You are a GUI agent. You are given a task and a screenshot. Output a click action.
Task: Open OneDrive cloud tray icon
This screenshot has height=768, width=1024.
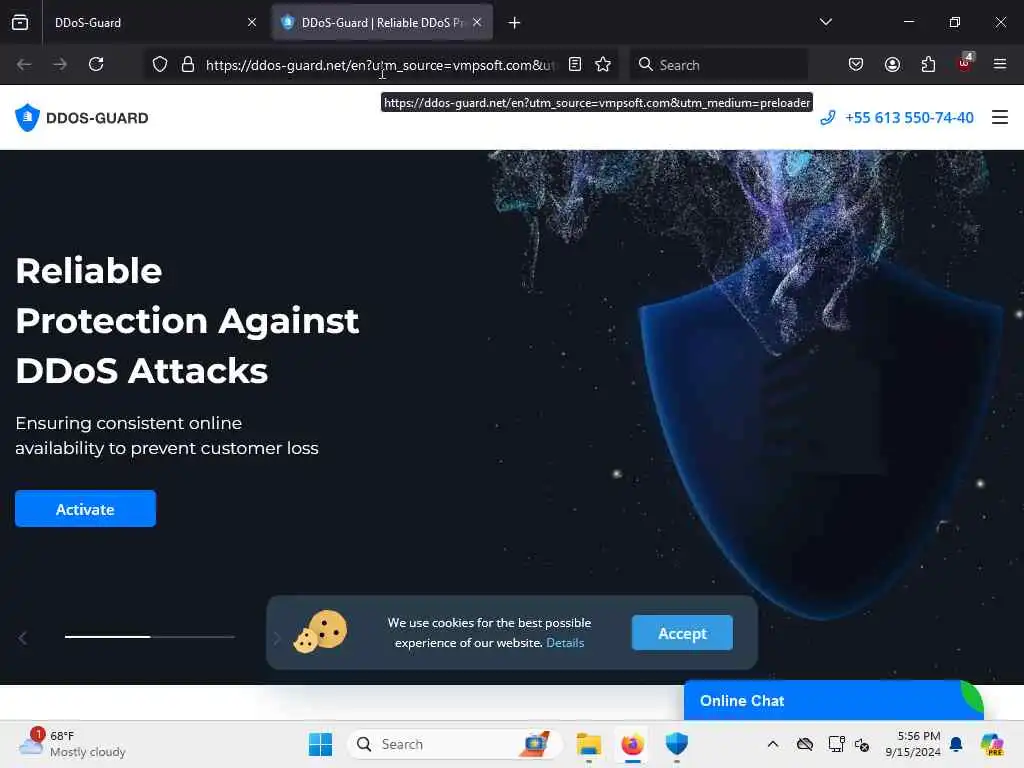(805, 744)
